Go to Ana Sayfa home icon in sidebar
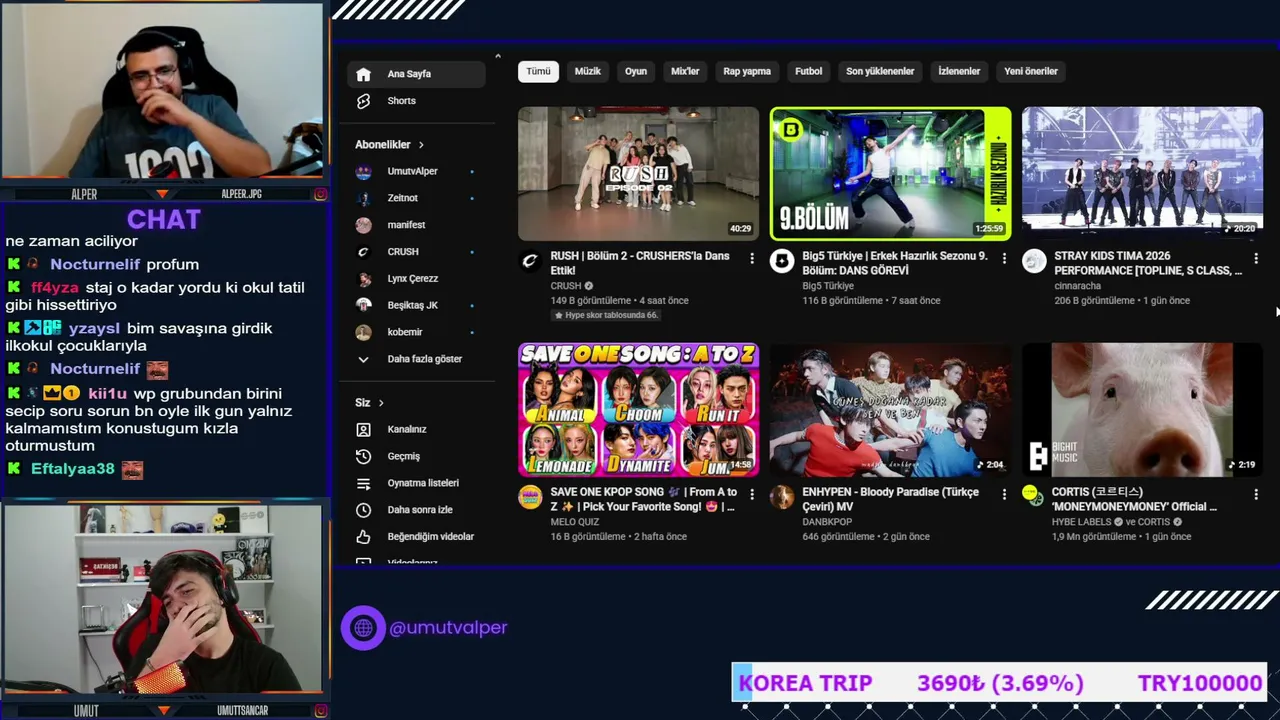Viewport: 1280px width, 720px height. click(x=363, y=74)
